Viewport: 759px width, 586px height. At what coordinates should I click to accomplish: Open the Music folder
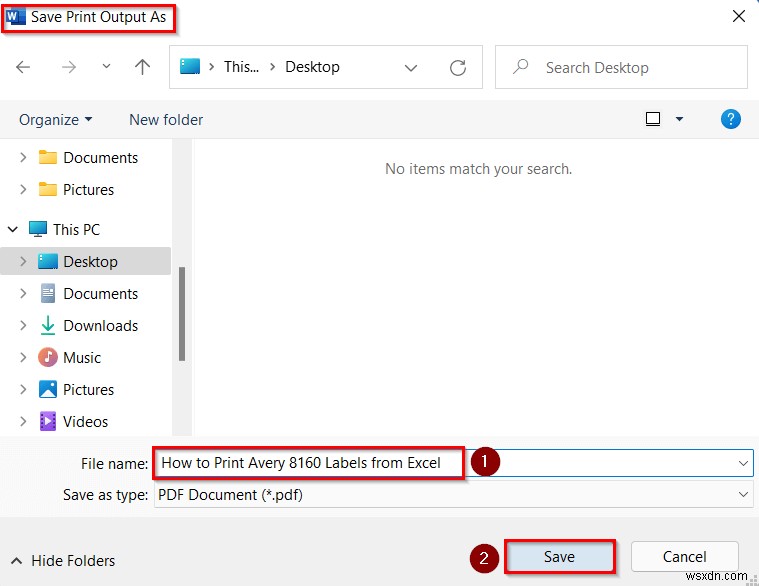point(82,358)
